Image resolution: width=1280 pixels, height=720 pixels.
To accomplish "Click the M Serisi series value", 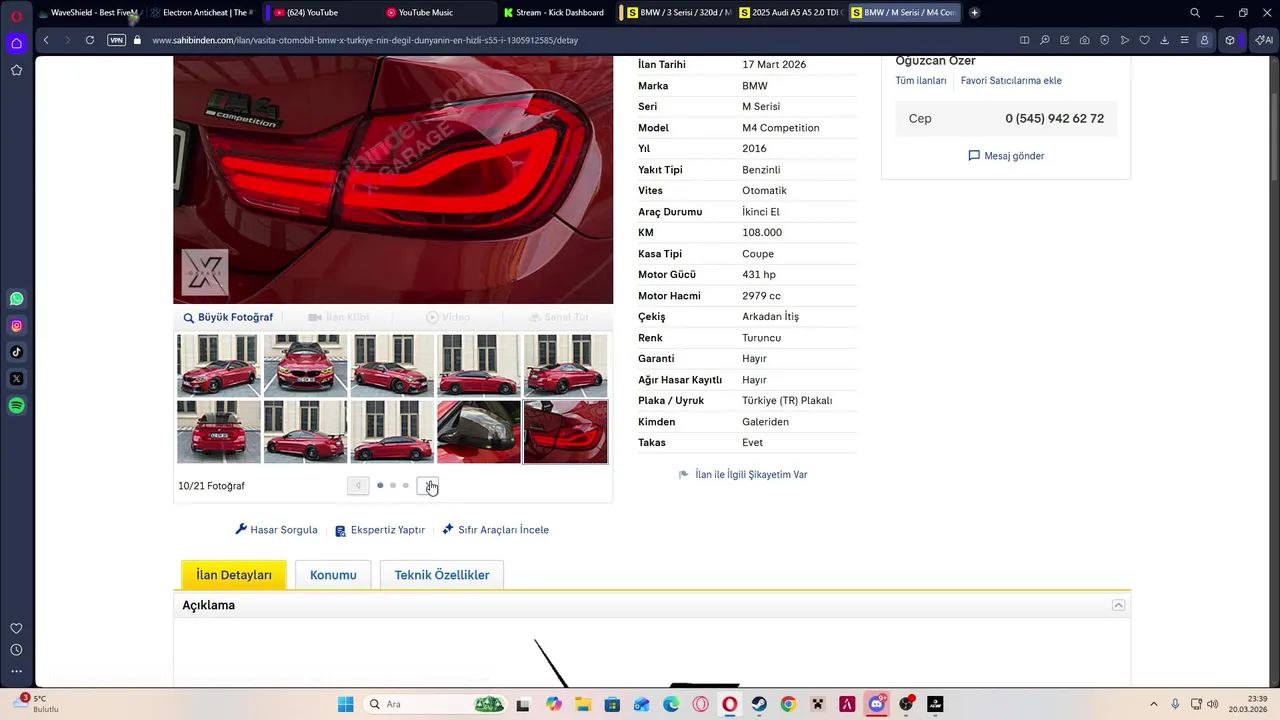I will 761,107.
